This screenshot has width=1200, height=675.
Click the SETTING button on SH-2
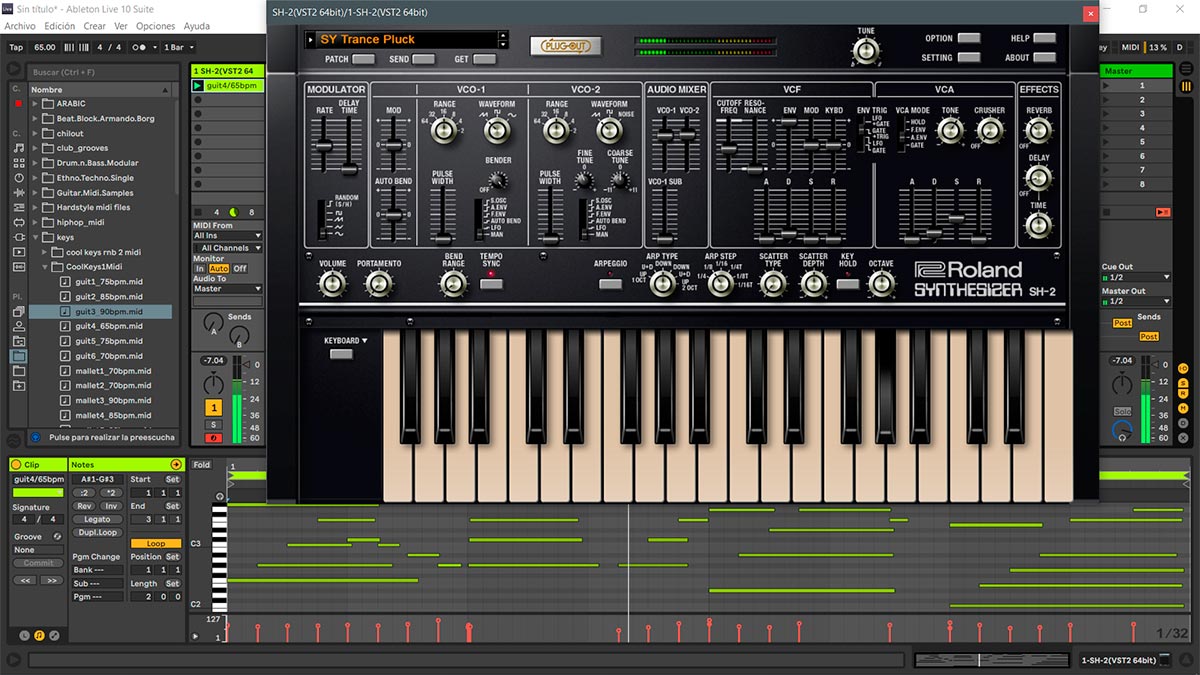click(969, 58)
